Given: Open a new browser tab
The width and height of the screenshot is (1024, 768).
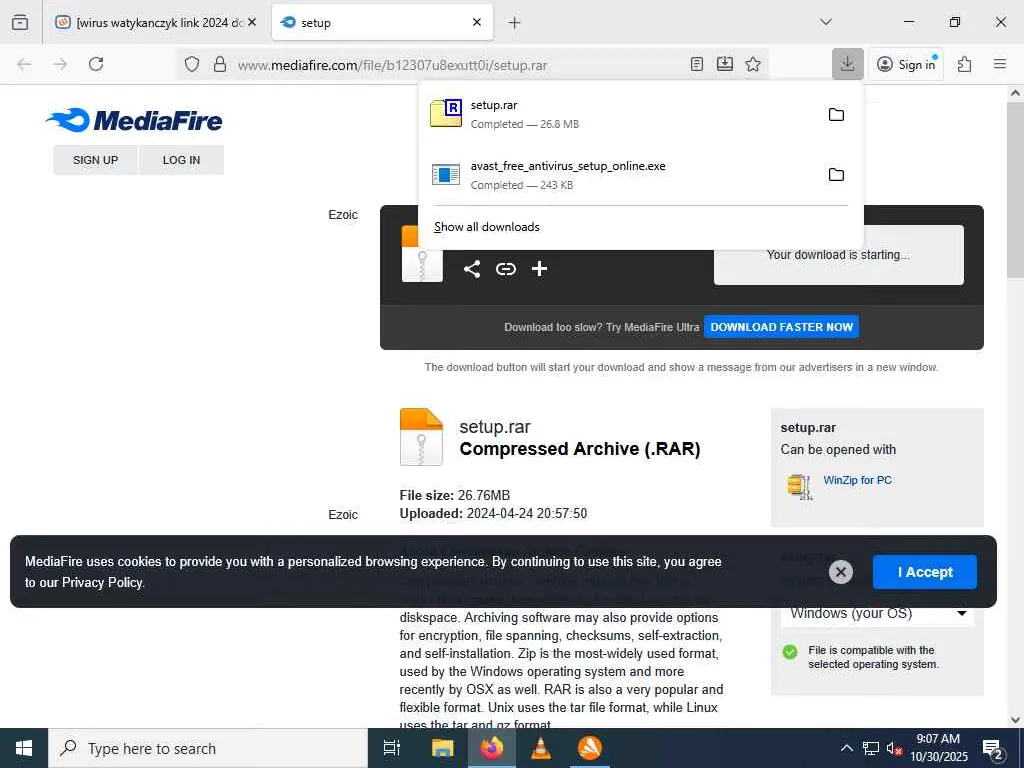Looking at the screenshot, I should pos(515,23).
